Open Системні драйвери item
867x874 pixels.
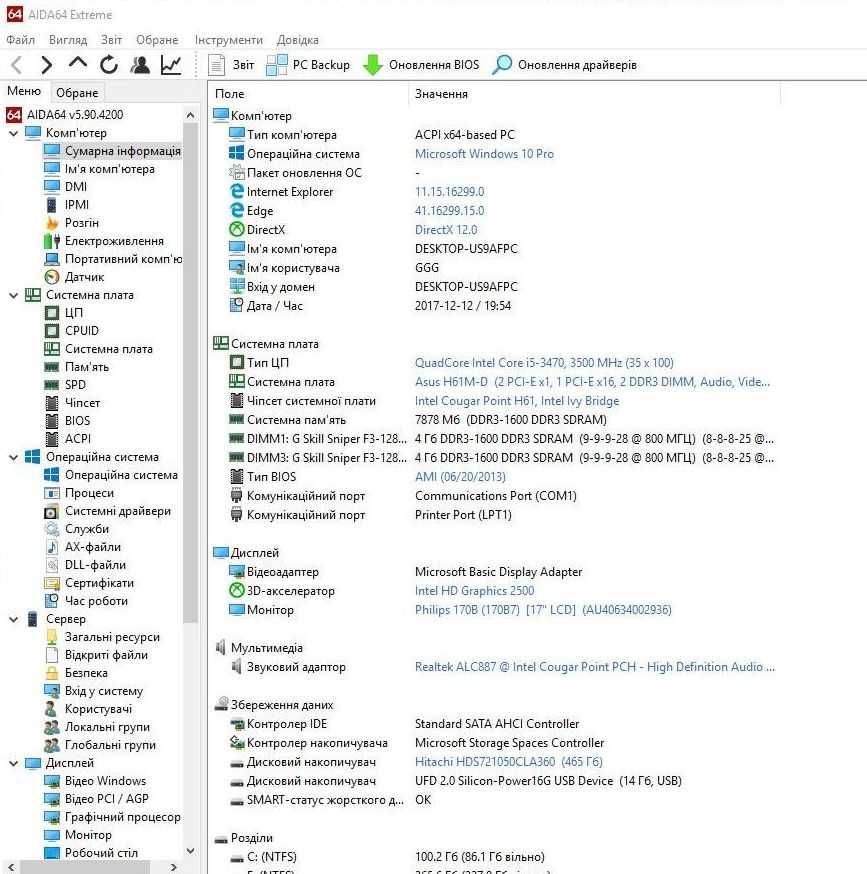107,511
